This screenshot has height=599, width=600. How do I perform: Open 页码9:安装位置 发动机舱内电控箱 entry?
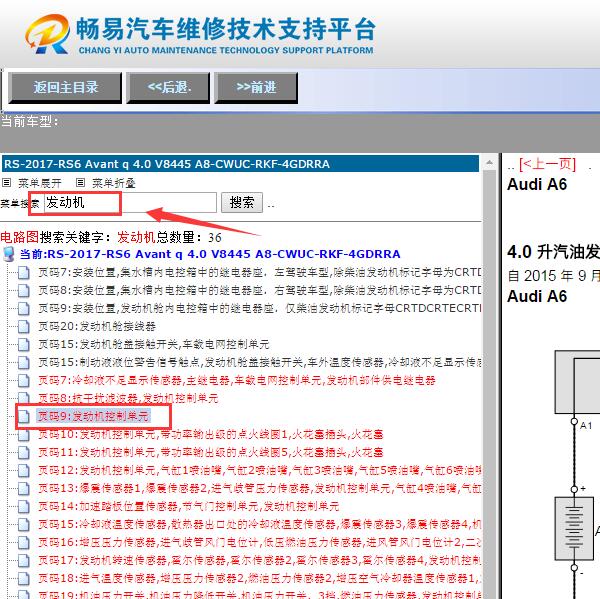(x=259, y=308)
